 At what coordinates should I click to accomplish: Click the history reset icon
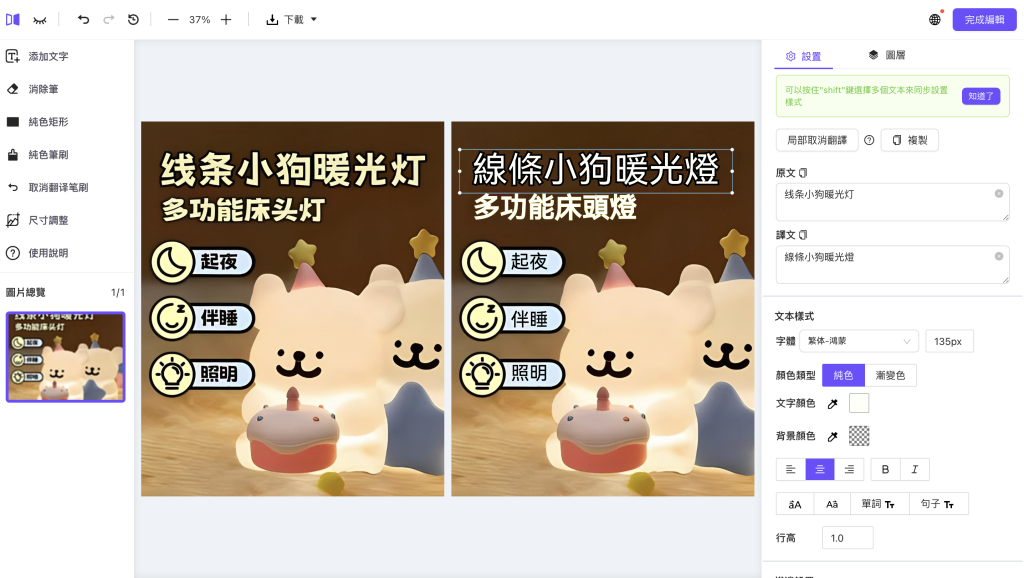pos(133,20)
